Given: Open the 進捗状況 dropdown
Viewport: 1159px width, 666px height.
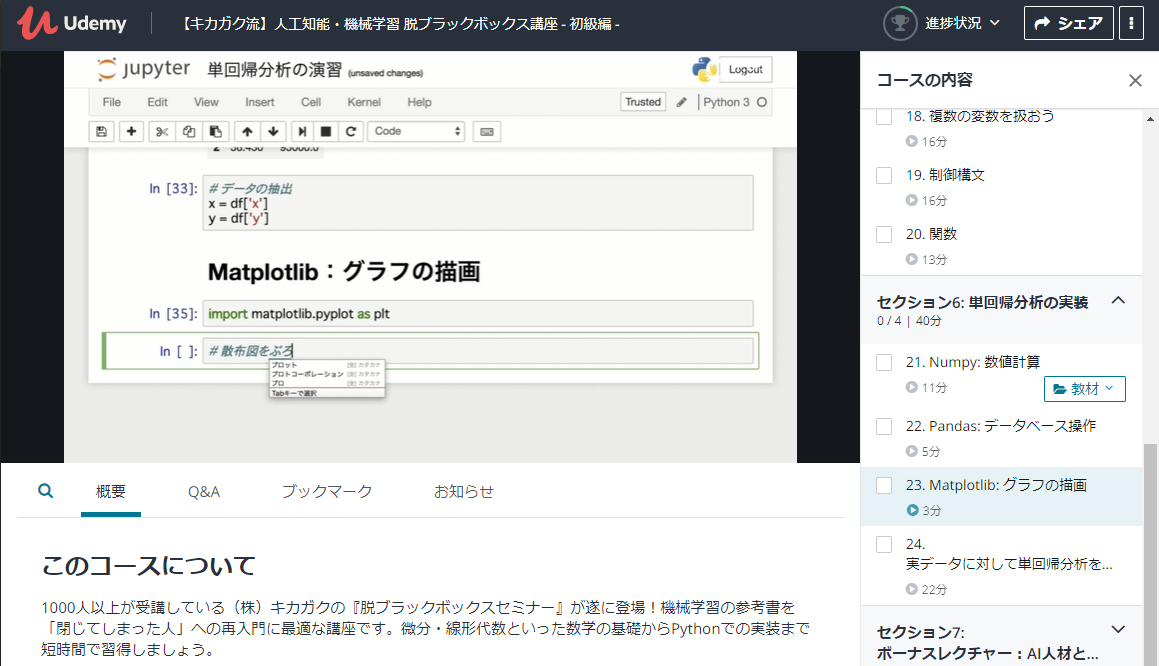Looking at the screenshot, I should 962,24.
